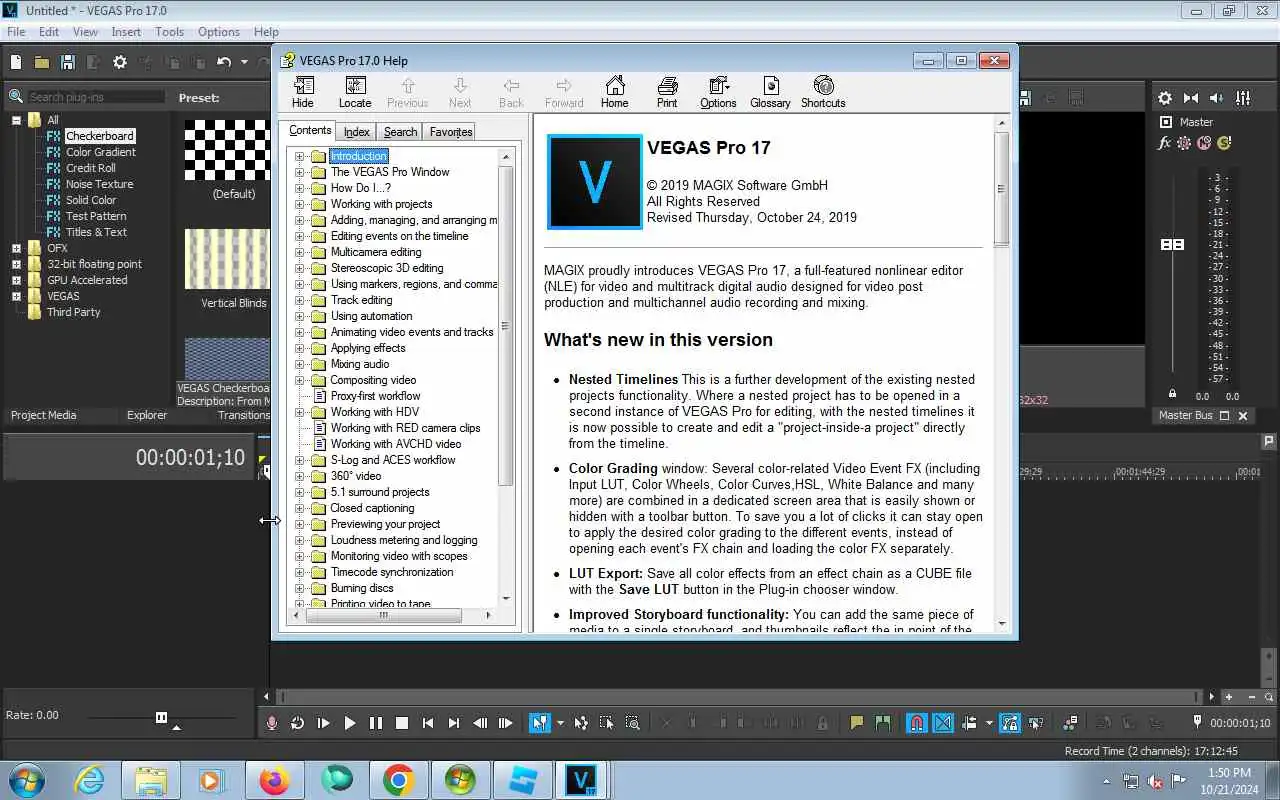Viewport: 1280px width, 800px height.
Task: Select the Zoom Edit tool
Action: pos(632,723)
